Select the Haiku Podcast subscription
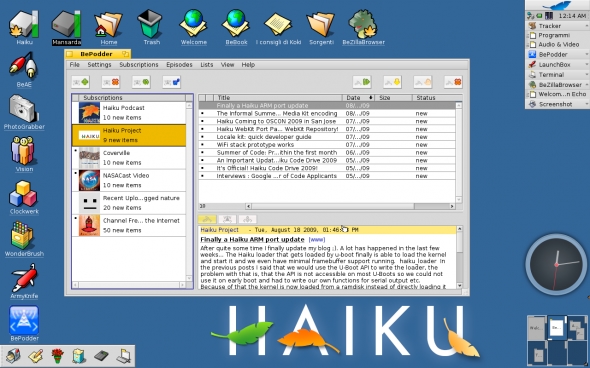The width and height of the screenshot is (590, 368). 129,113
